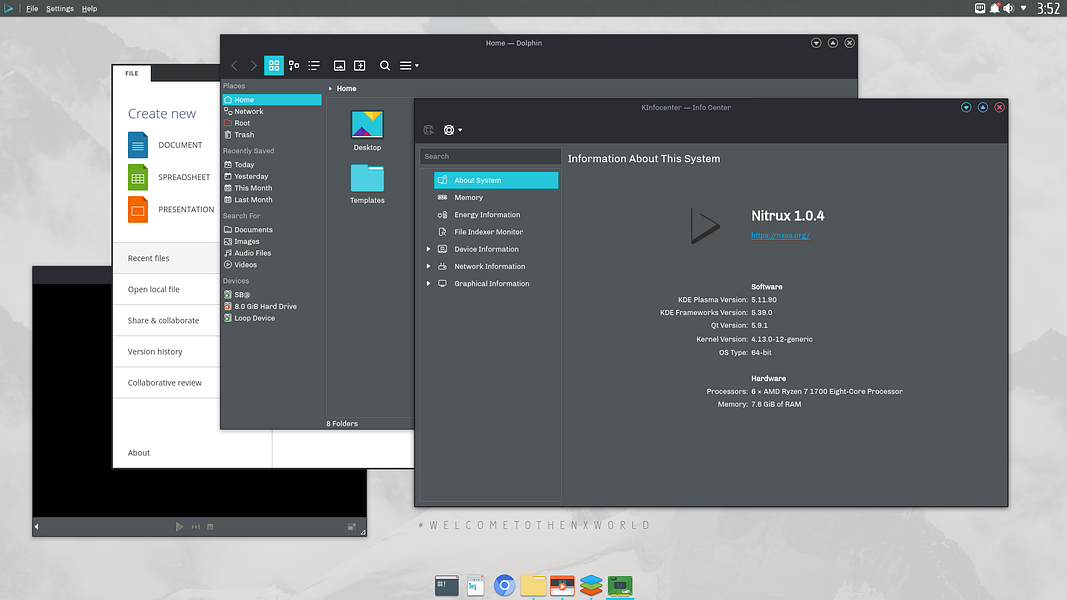Screen dimensions: 1067x600
Task: Go back in Dolphin navigation
Action: coord(234,65)
